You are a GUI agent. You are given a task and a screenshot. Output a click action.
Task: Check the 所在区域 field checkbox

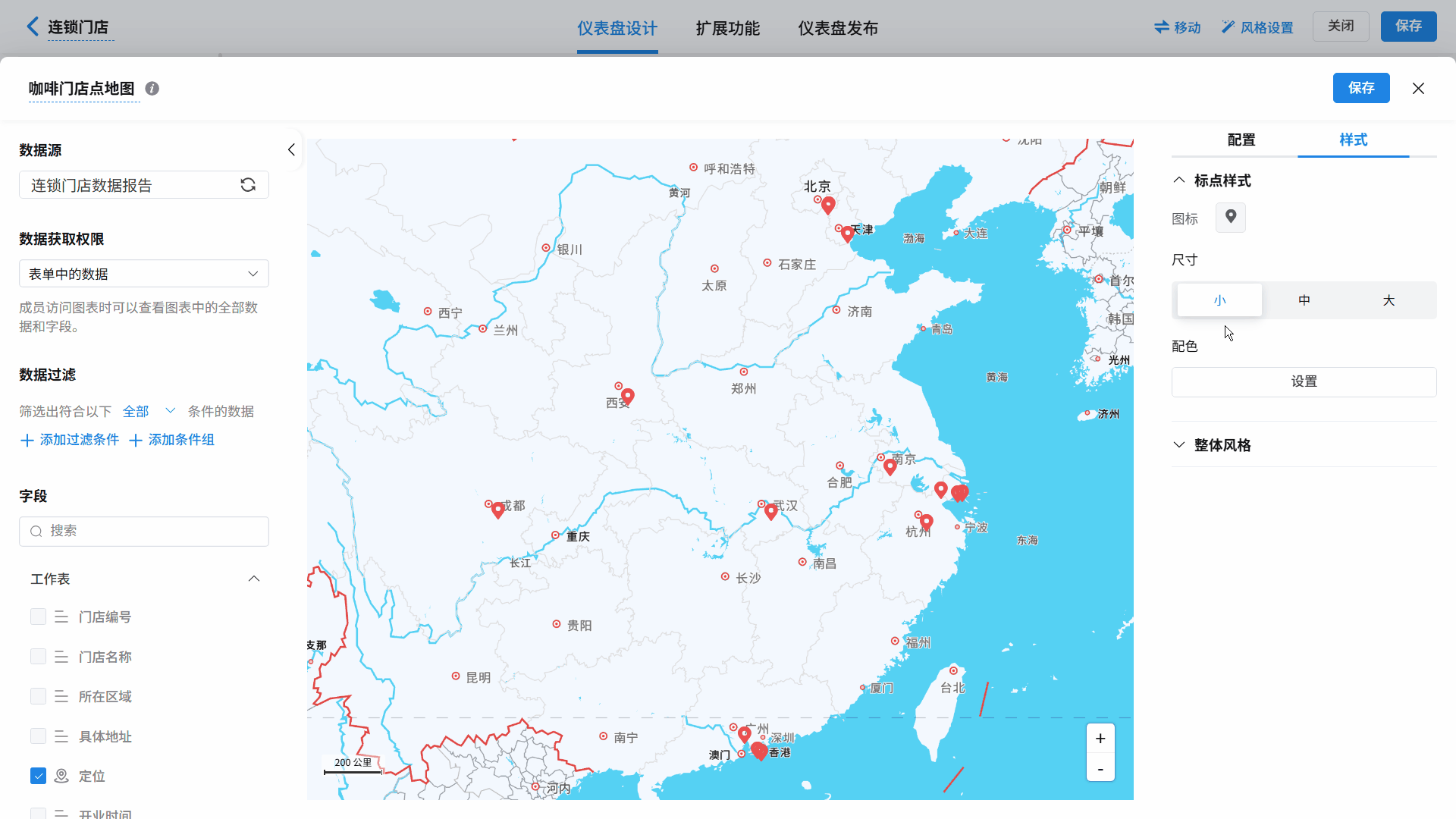(x=38, y=696)
